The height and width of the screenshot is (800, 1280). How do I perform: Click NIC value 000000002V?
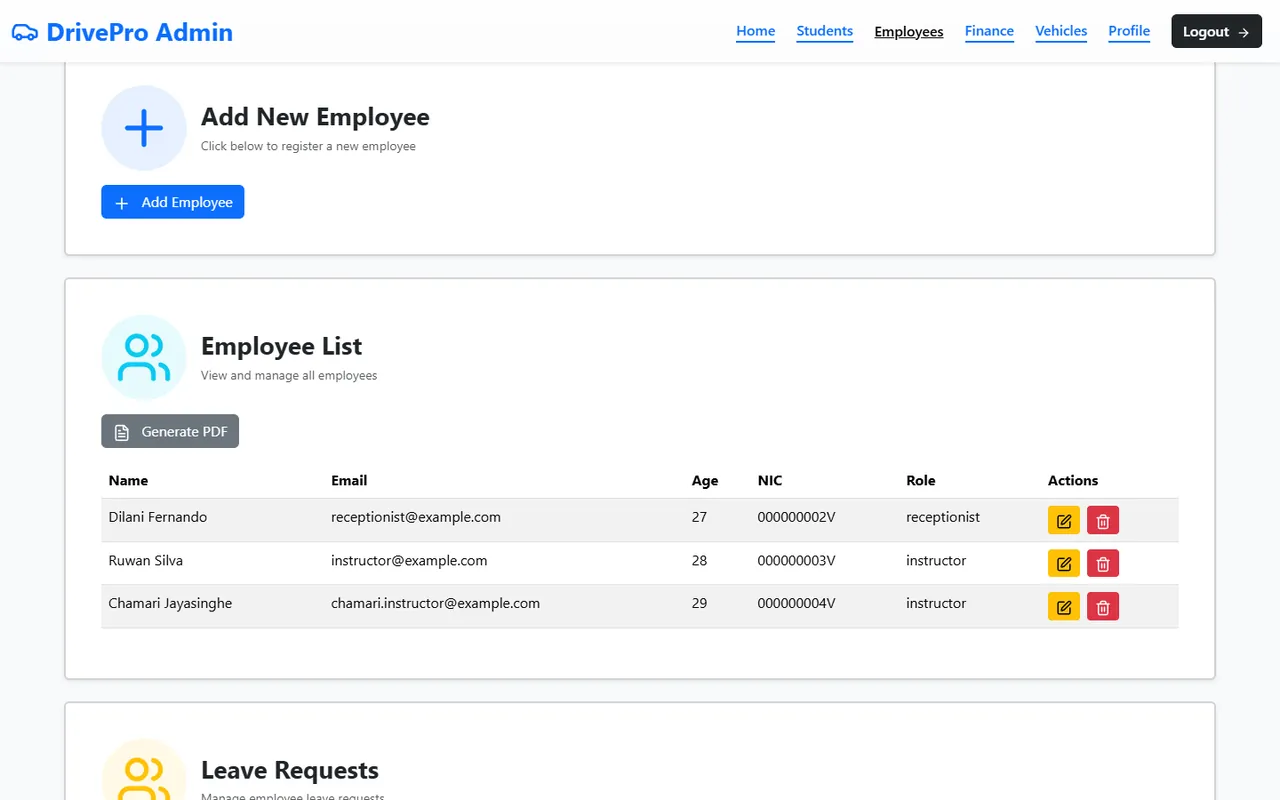tap(796, 517)
